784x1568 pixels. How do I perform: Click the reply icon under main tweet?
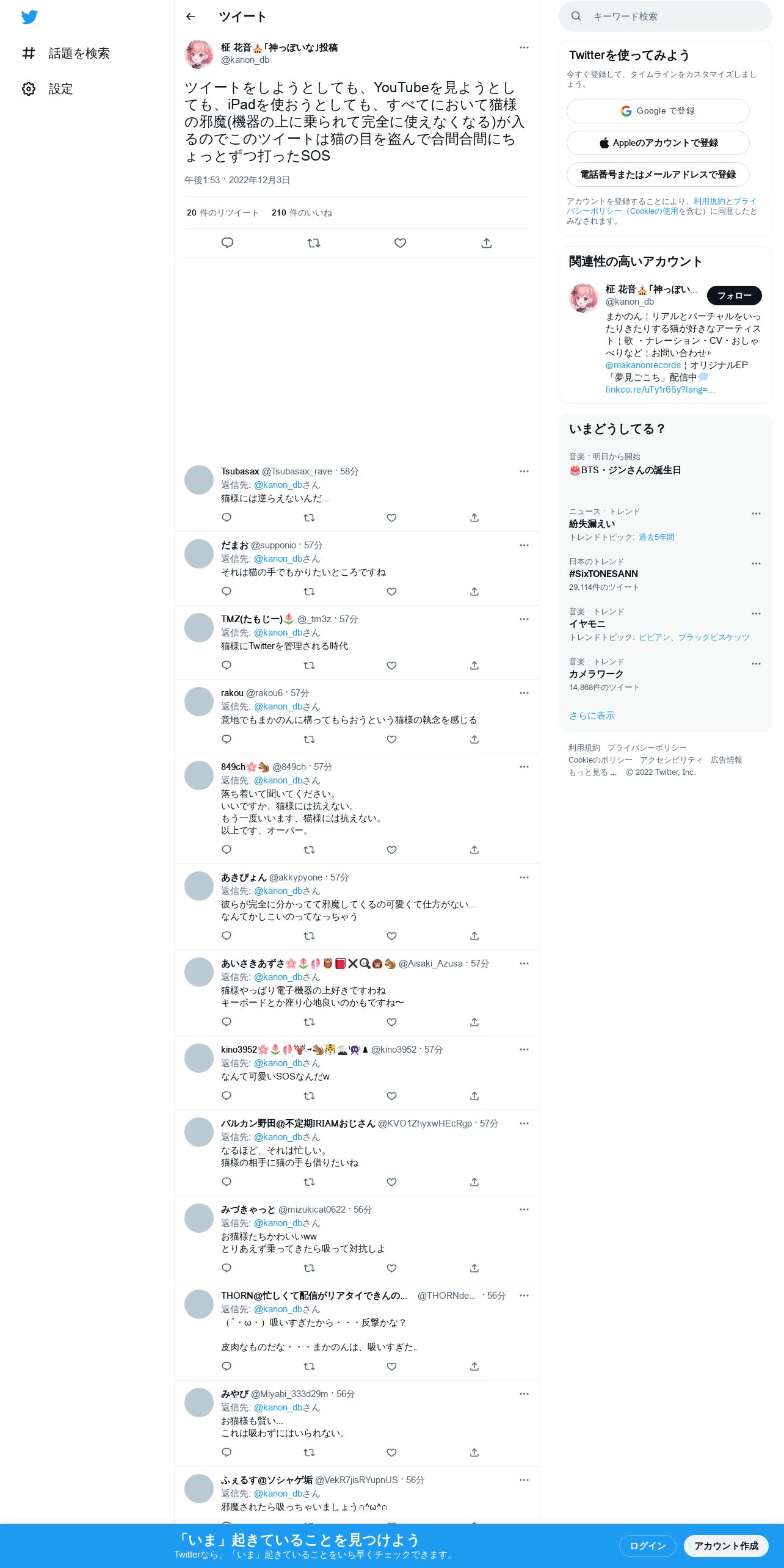click(227, 243)
